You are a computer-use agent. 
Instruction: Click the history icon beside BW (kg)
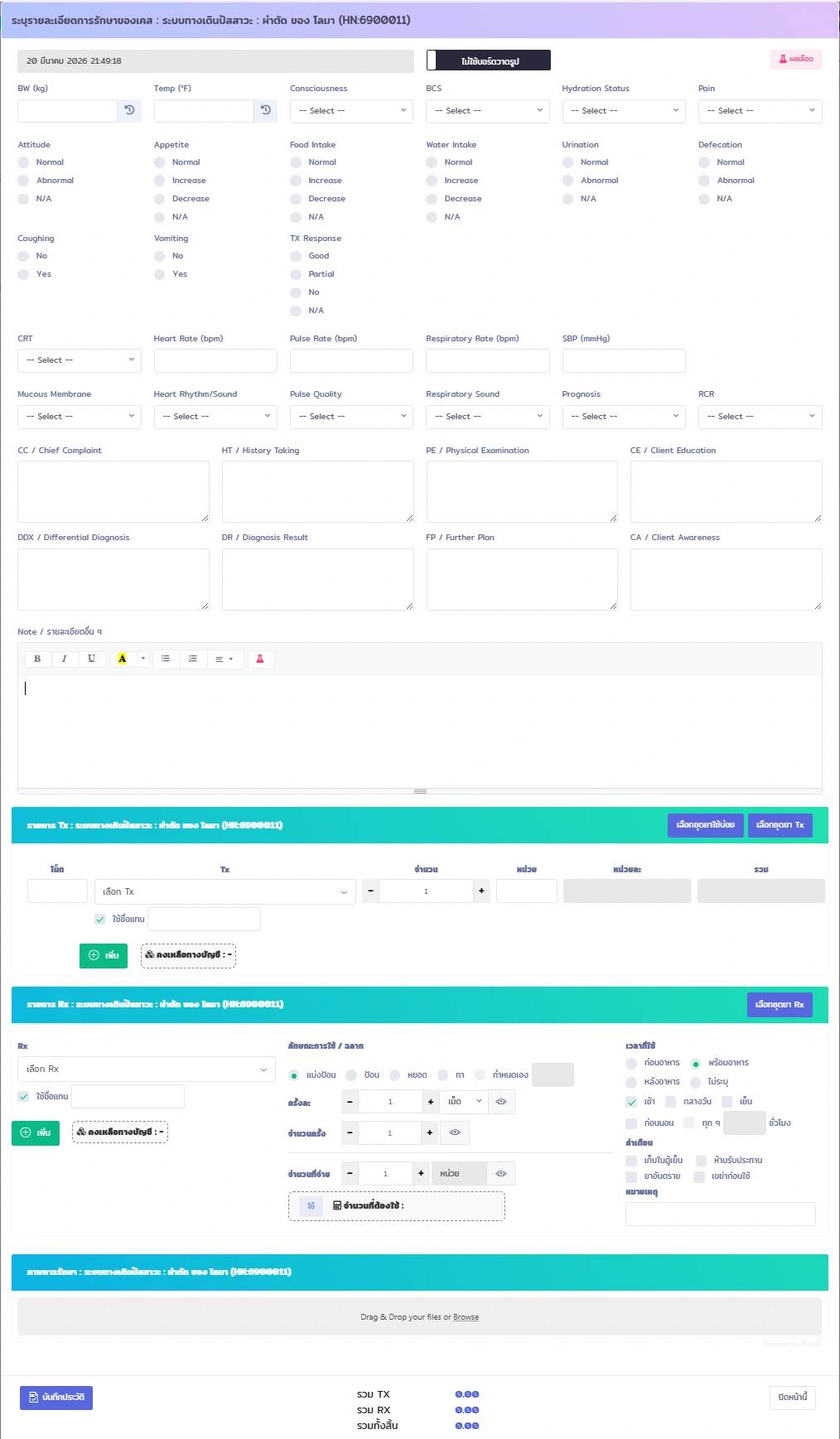(129, 110)
